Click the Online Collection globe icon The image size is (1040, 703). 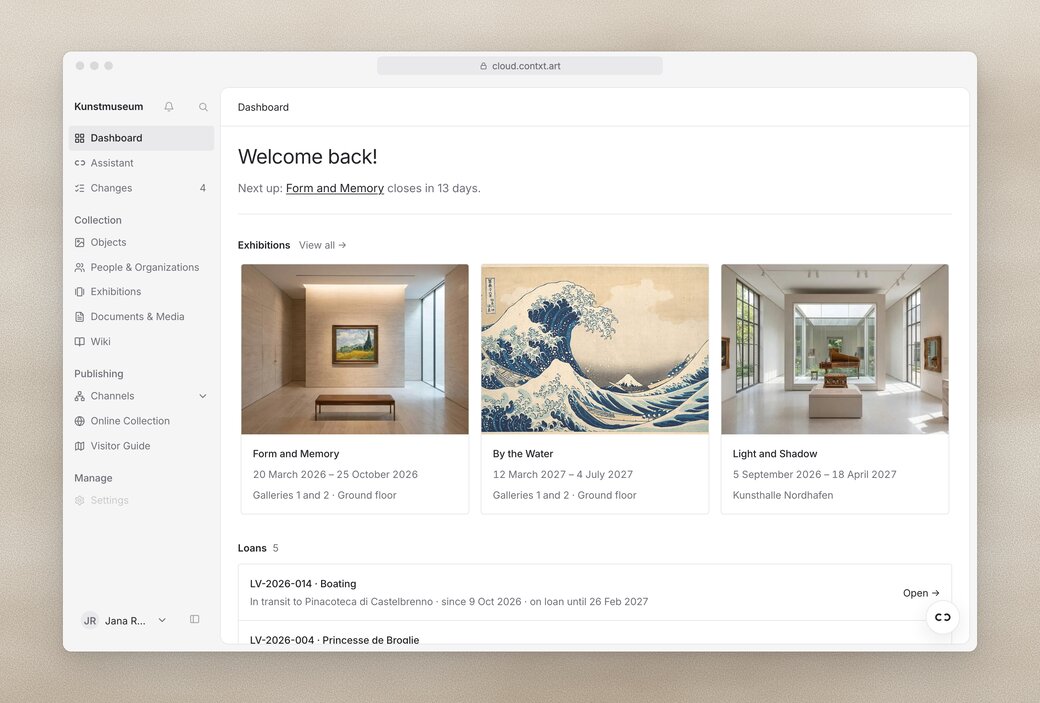(80, 421)
